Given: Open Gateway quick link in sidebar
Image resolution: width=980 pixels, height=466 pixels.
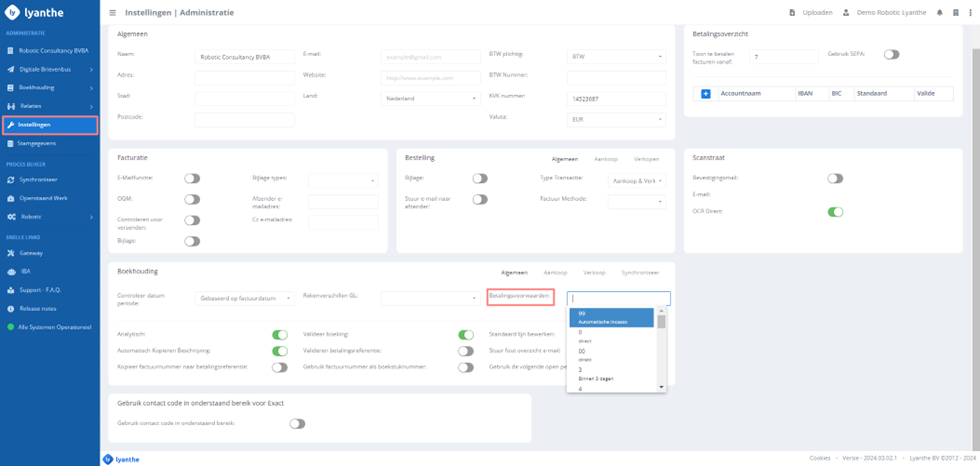Looking at the screenshot, I should pyautogui.click(x=30, y=253).
